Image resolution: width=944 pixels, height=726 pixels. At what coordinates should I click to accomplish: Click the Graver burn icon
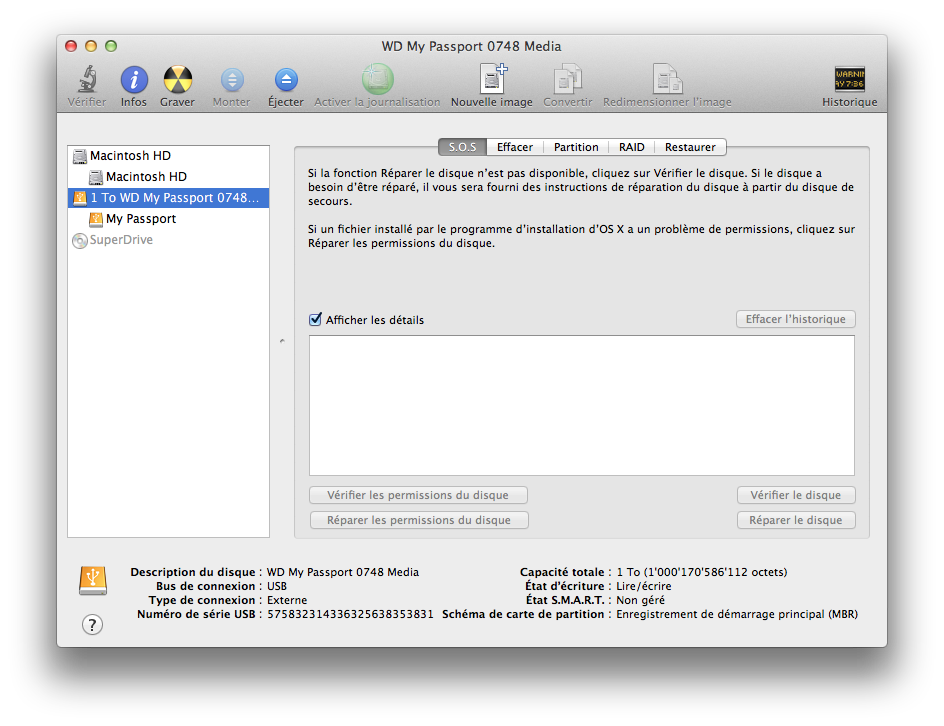[177, 81]
